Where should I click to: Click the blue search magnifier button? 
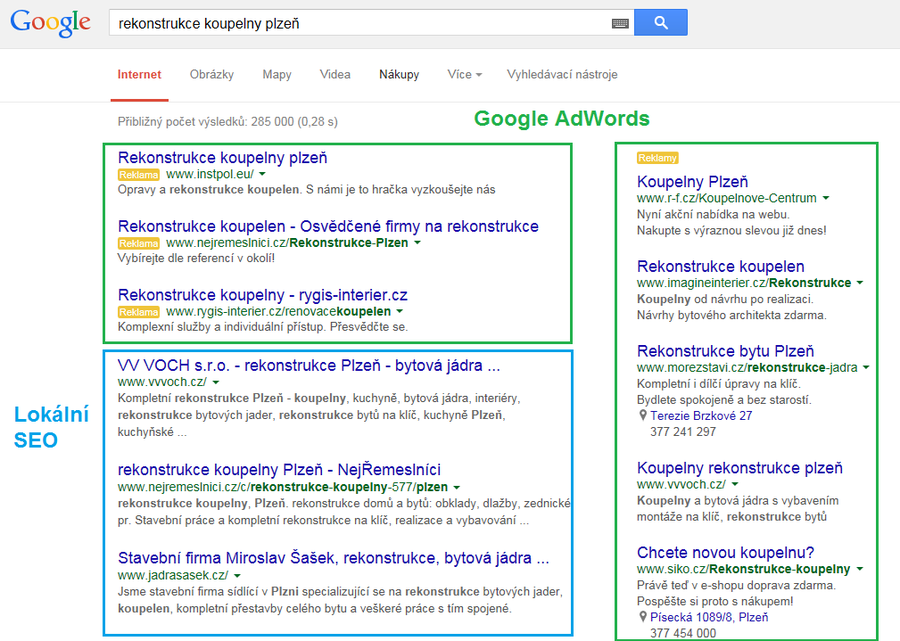tap(661, 22)
